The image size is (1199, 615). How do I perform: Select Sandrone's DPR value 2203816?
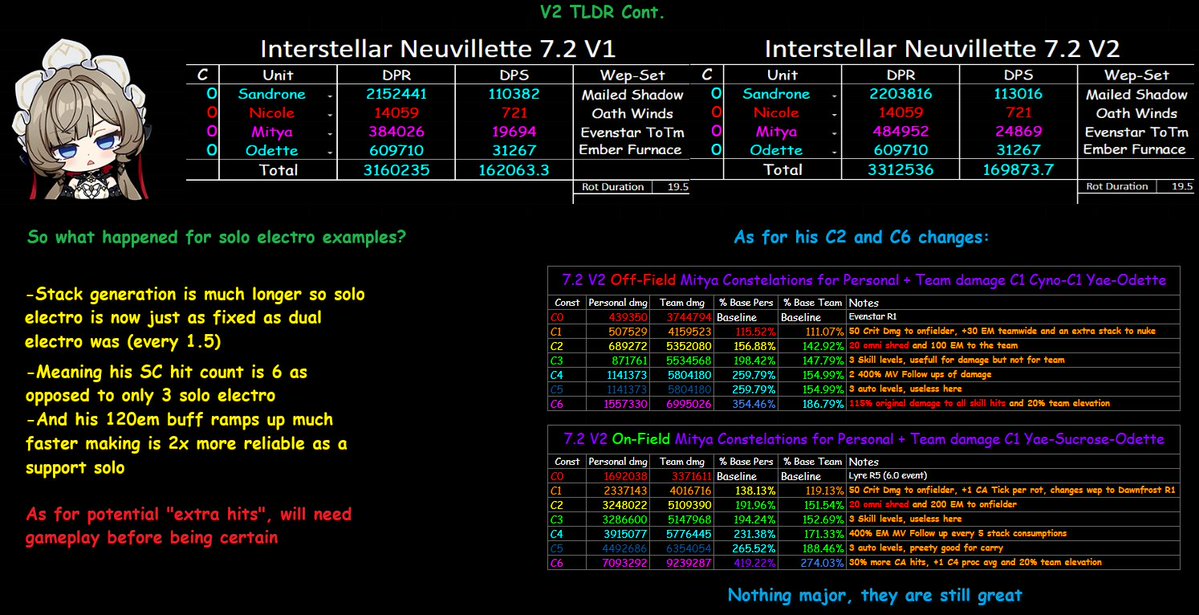(x=901, y=94)
